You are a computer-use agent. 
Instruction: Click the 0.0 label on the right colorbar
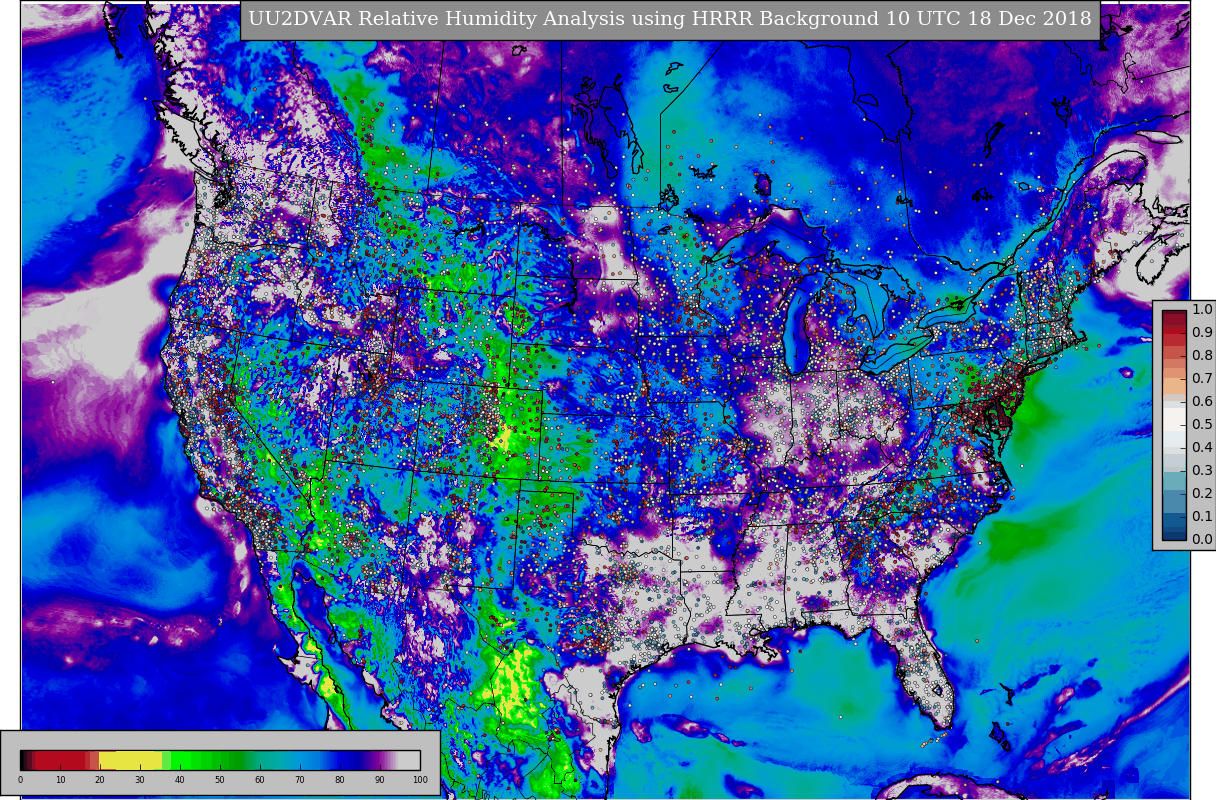coord(1202,539)
